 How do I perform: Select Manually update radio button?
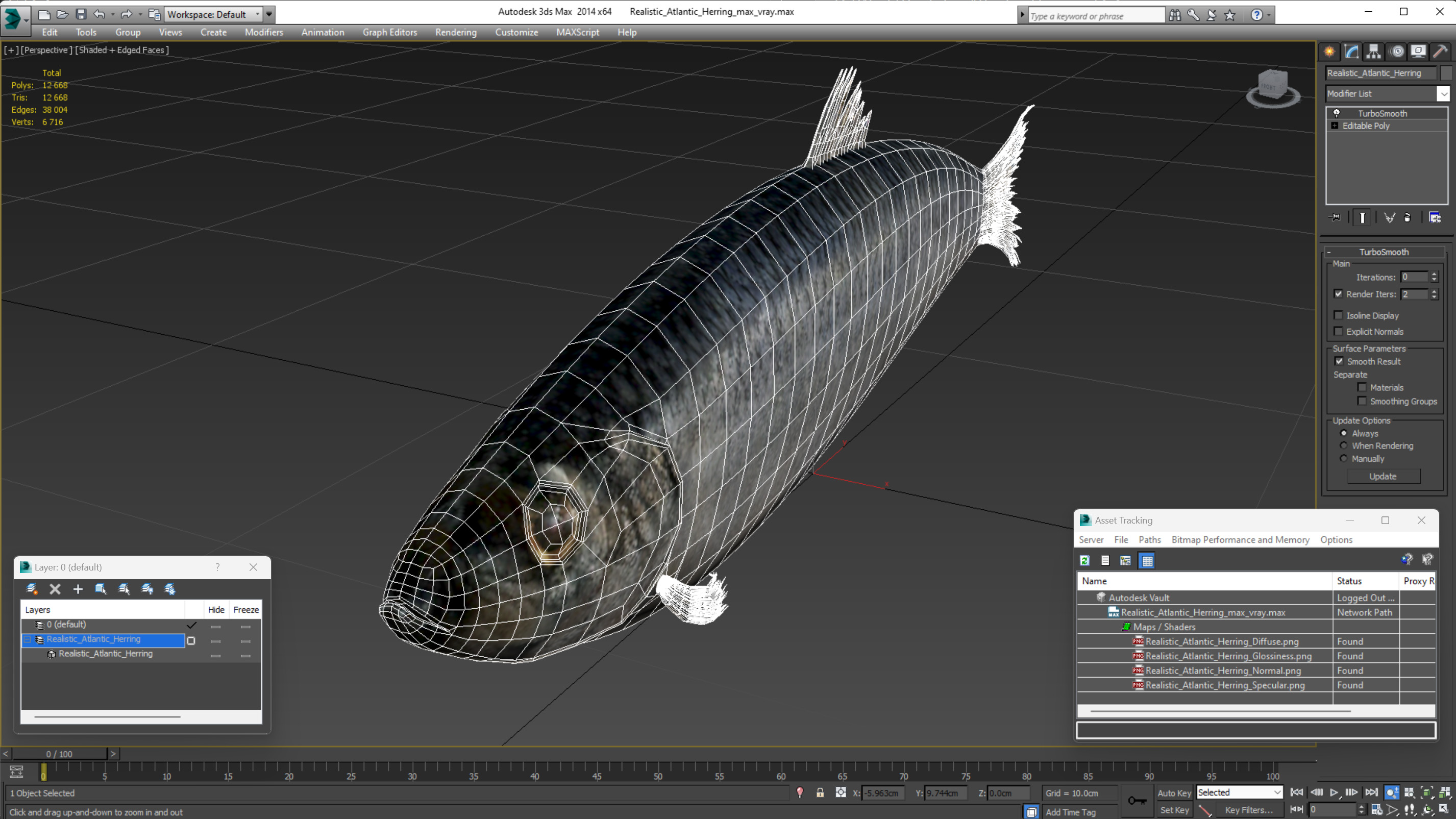(x=1344, y=458)
